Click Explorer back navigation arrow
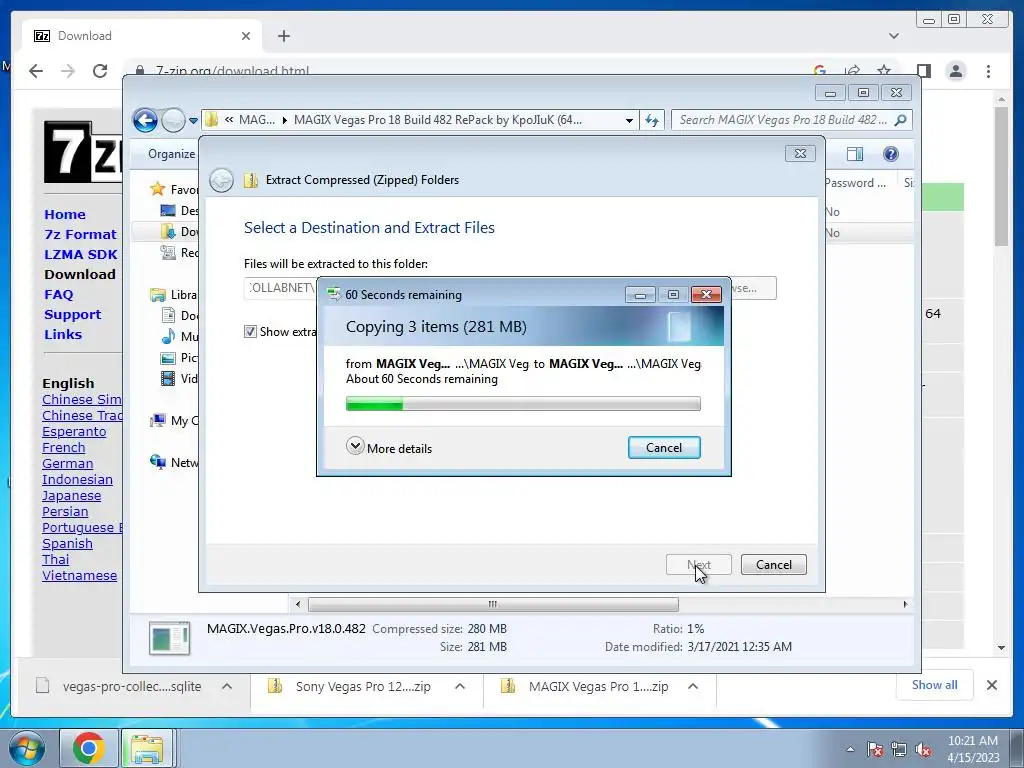 145,120
